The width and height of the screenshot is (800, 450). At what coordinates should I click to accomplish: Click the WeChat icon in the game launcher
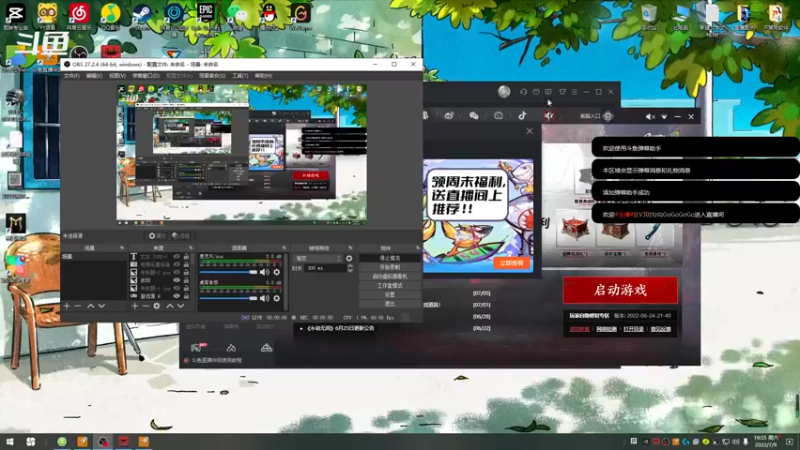(474, 116)
